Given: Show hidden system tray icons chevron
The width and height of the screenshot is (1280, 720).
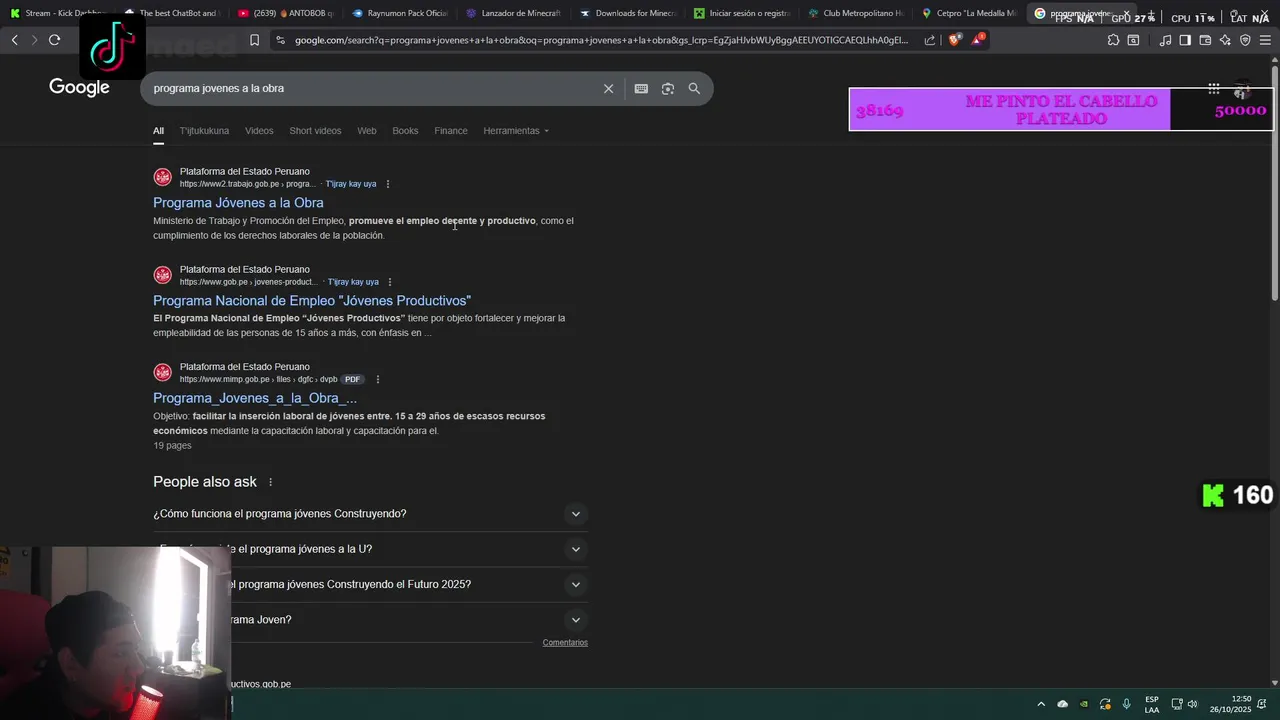Looking at the screenshot, I should pyautogui.click(x=1041, y=704).
